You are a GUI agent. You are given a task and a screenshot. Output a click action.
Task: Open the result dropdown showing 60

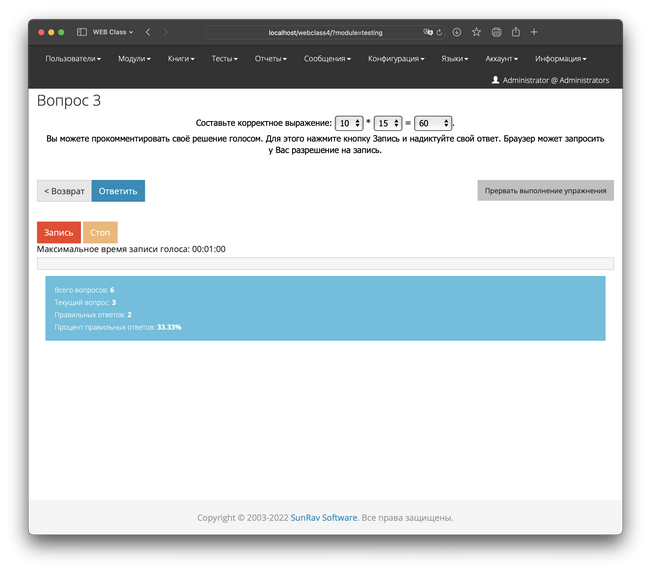(433, 123)
